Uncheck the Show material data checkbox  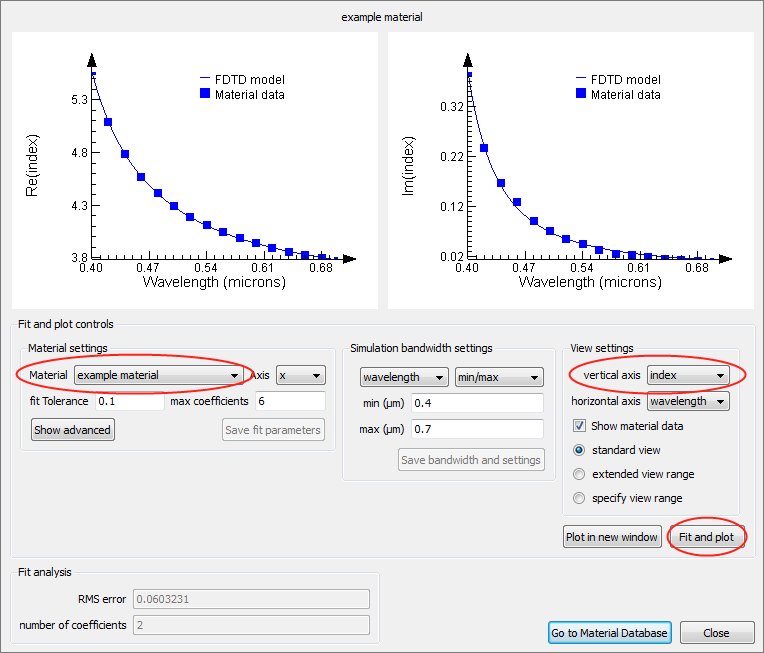[579, 426]
